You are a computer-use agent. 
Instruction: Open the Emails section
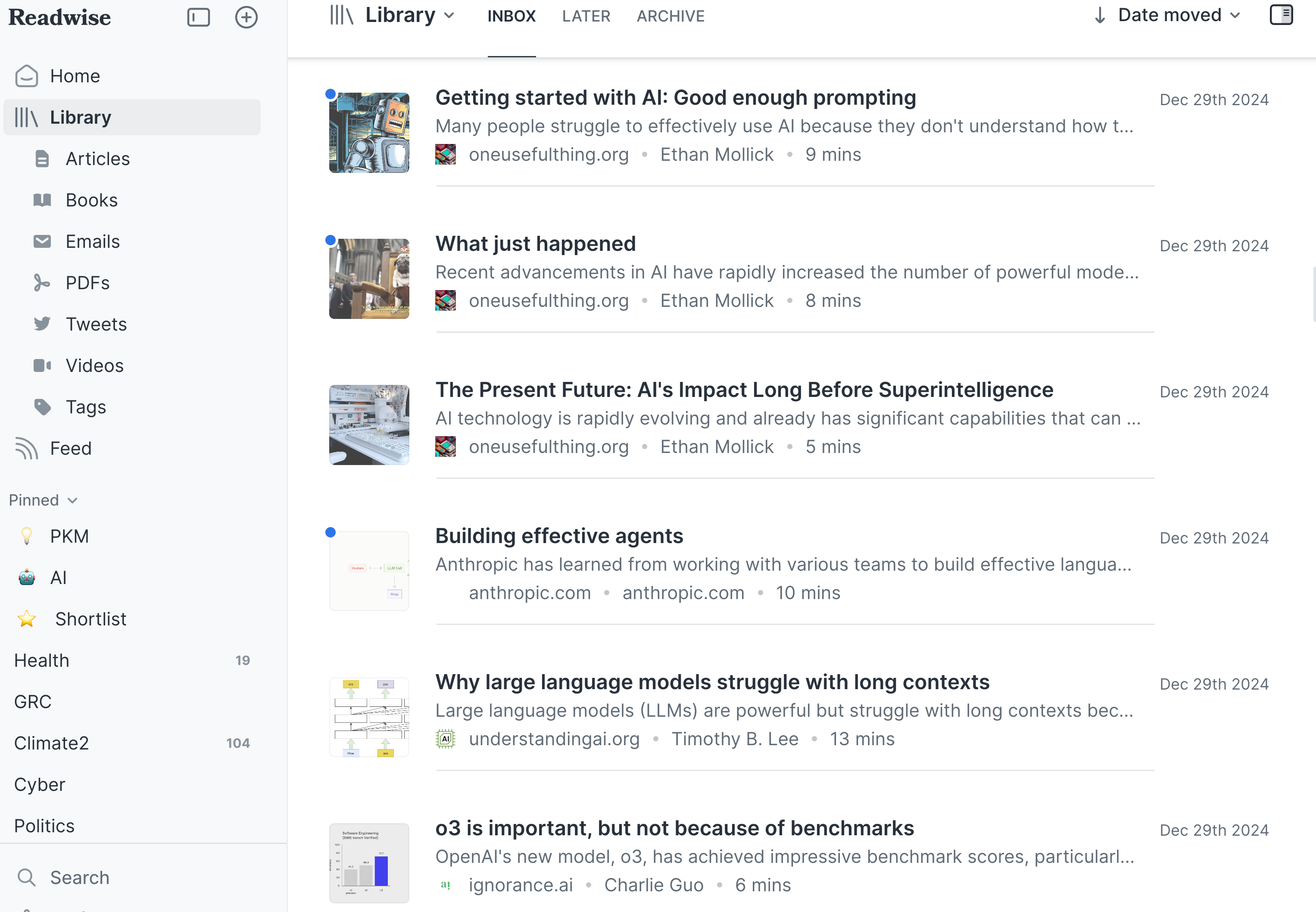point(93,241)
